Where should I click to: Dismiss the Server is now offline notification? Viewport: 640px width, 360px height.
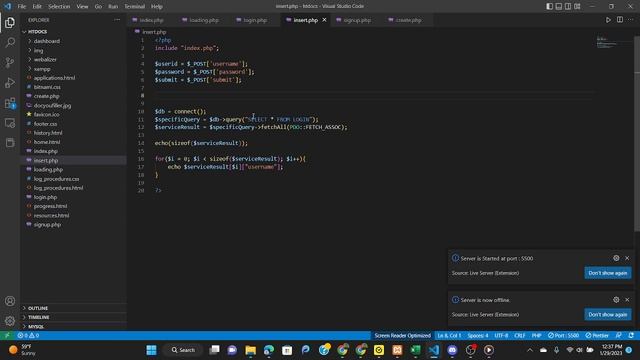pyautogui.click(x=627, y=300)
